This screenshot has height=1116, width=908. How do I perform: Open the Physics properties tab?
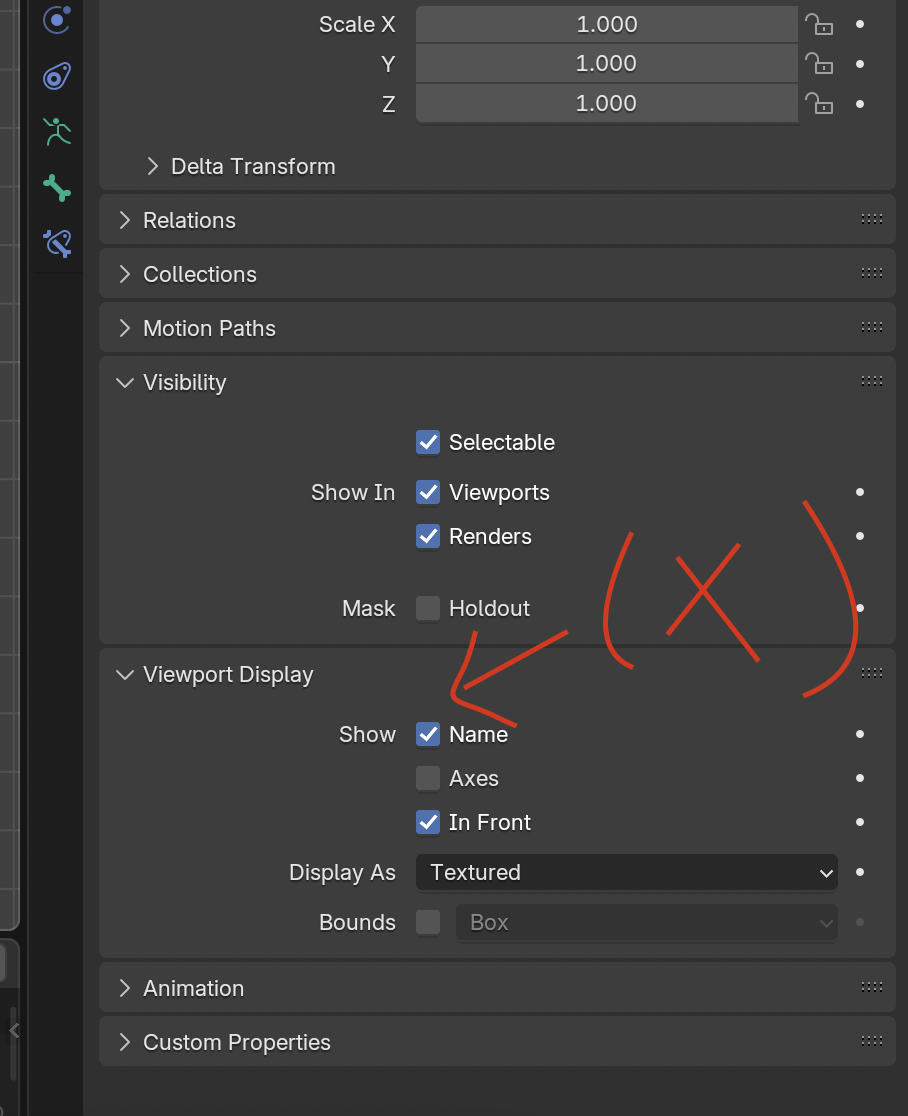pyautogui.click(x=56, y=20)
